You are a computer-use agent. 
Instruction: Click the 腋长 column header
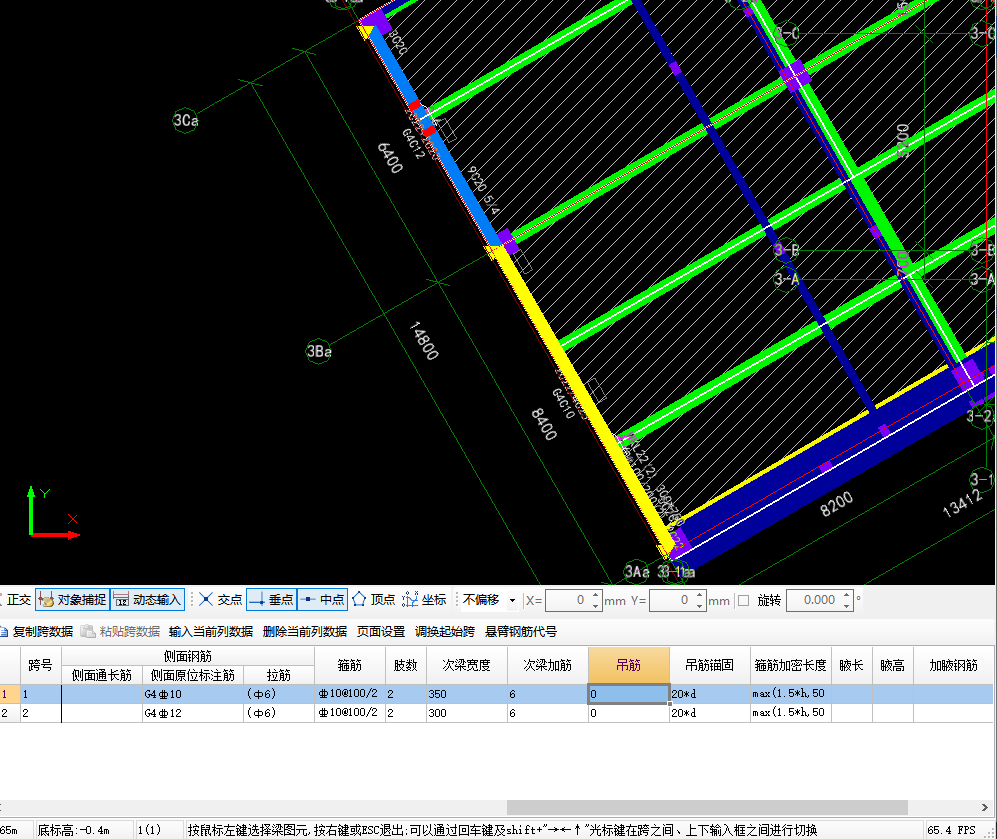tap(851, 665)
